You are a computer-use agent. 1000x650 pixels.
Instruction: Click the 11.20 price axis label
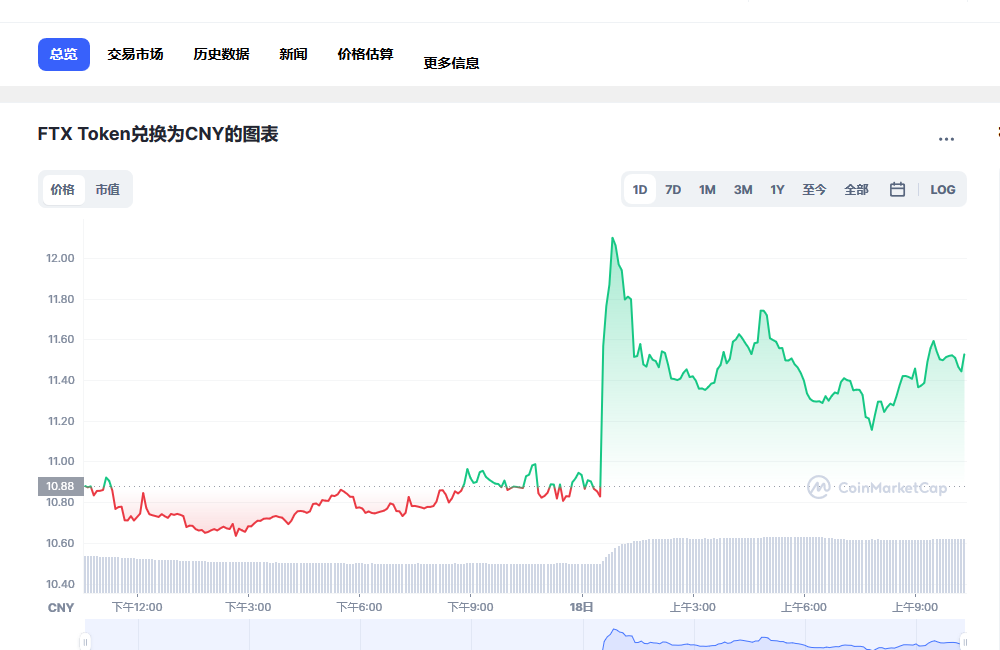pyautogui.click(x=61, y=421)
